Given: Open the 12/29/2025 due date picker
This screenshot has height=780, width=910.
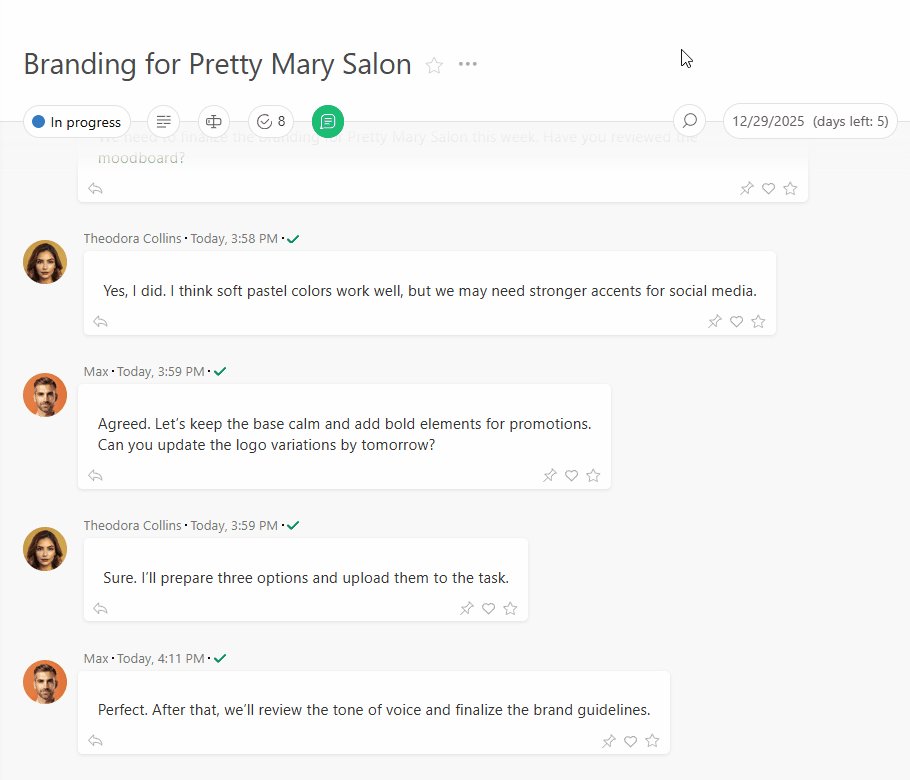Looking at the screenshot, I should click(x=810, y=120).
